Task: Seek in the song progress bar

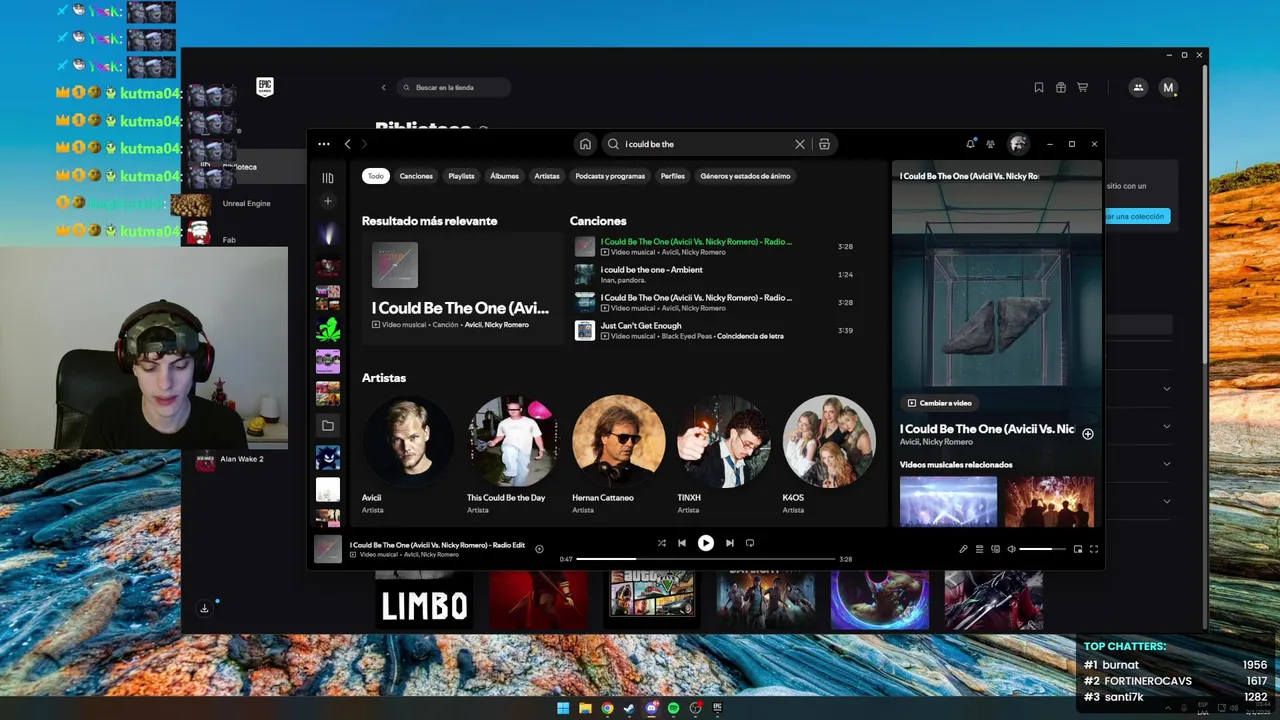Action: click(x=705, y=559)
